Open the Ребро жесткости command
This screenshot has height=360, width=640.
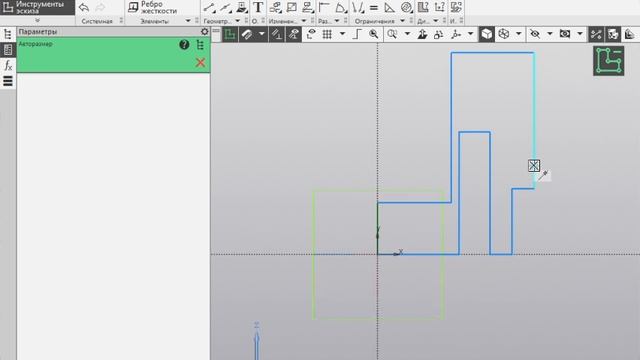coord(152,7)
